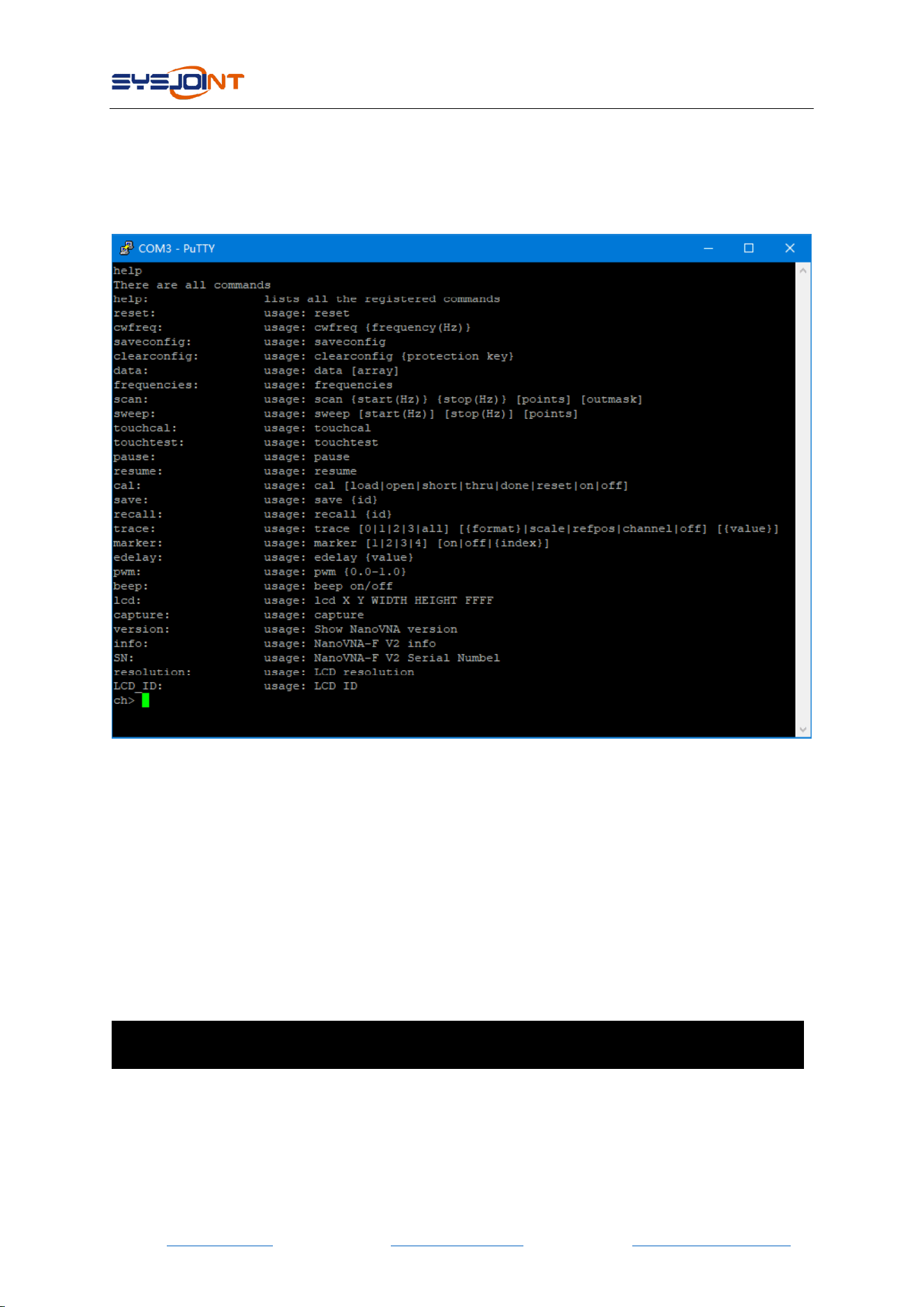Select the text 'There are all commands'
Screen dimensions: 924x1307
192,285
